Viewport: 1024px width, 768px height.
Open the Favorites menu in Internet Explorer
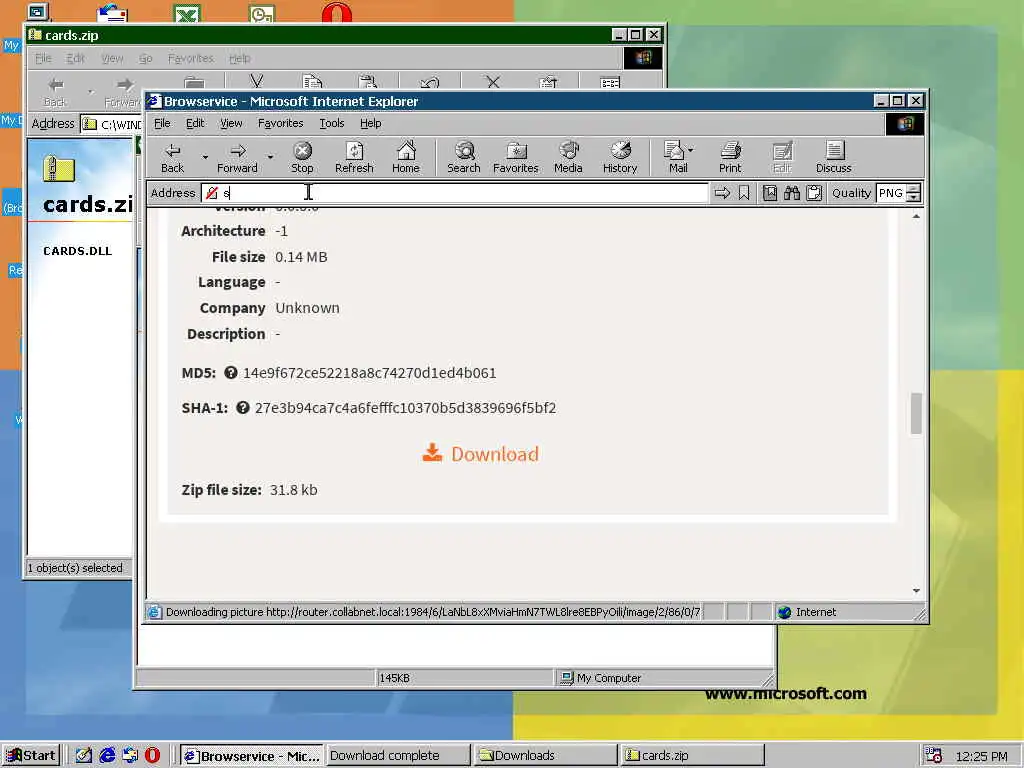pyautogui.click(x=280, y=123)
